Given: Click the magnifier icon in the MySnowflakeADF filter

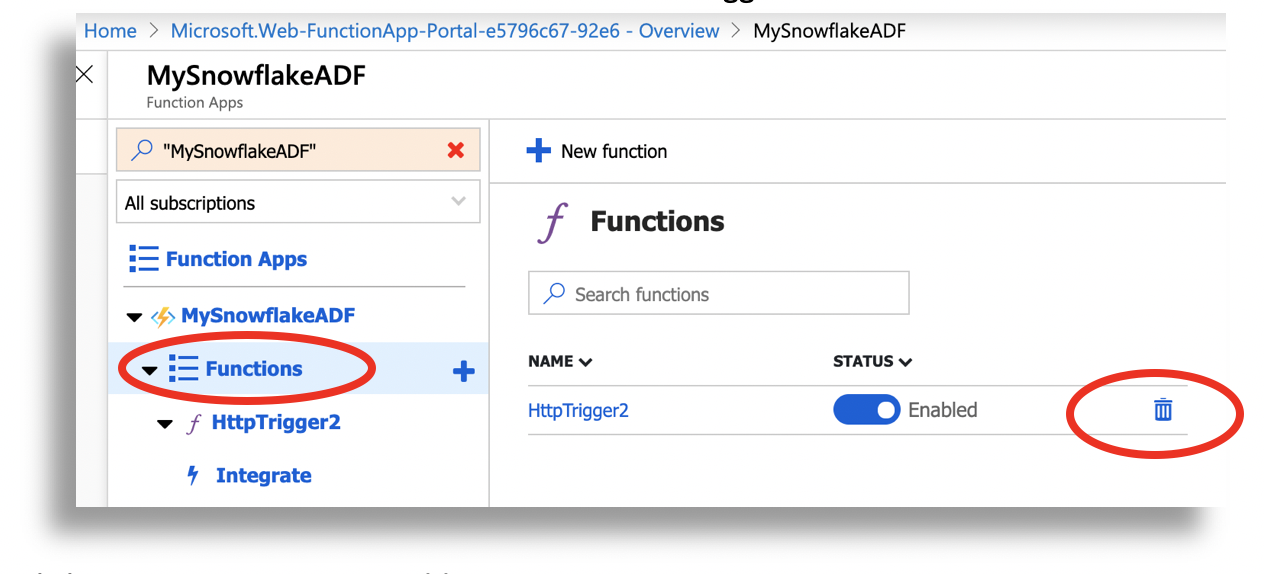Looking at the screenshot, I should 143,150.
